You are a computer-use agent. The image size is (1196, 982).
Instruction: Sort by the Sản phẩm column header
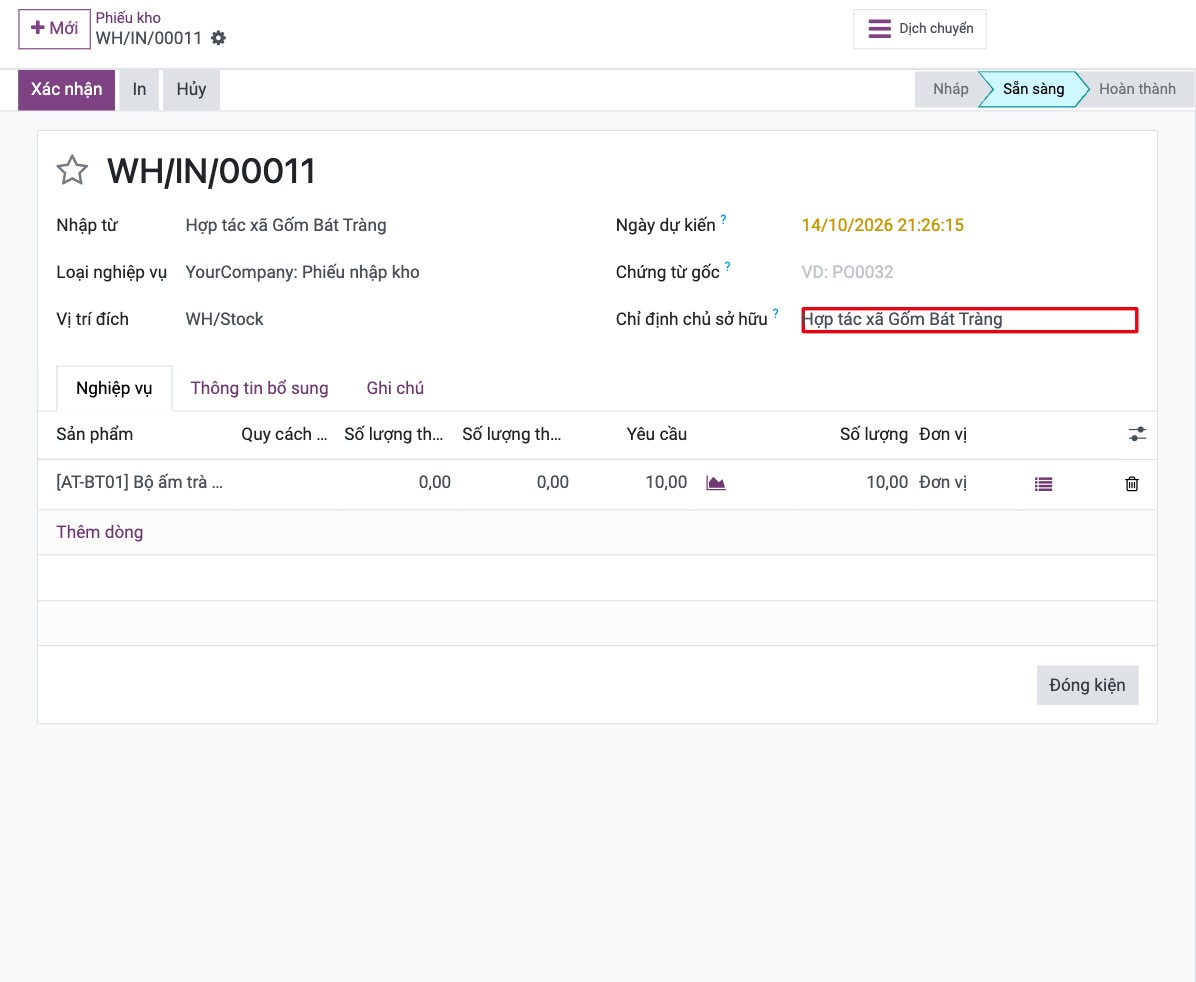click(95, 434)
